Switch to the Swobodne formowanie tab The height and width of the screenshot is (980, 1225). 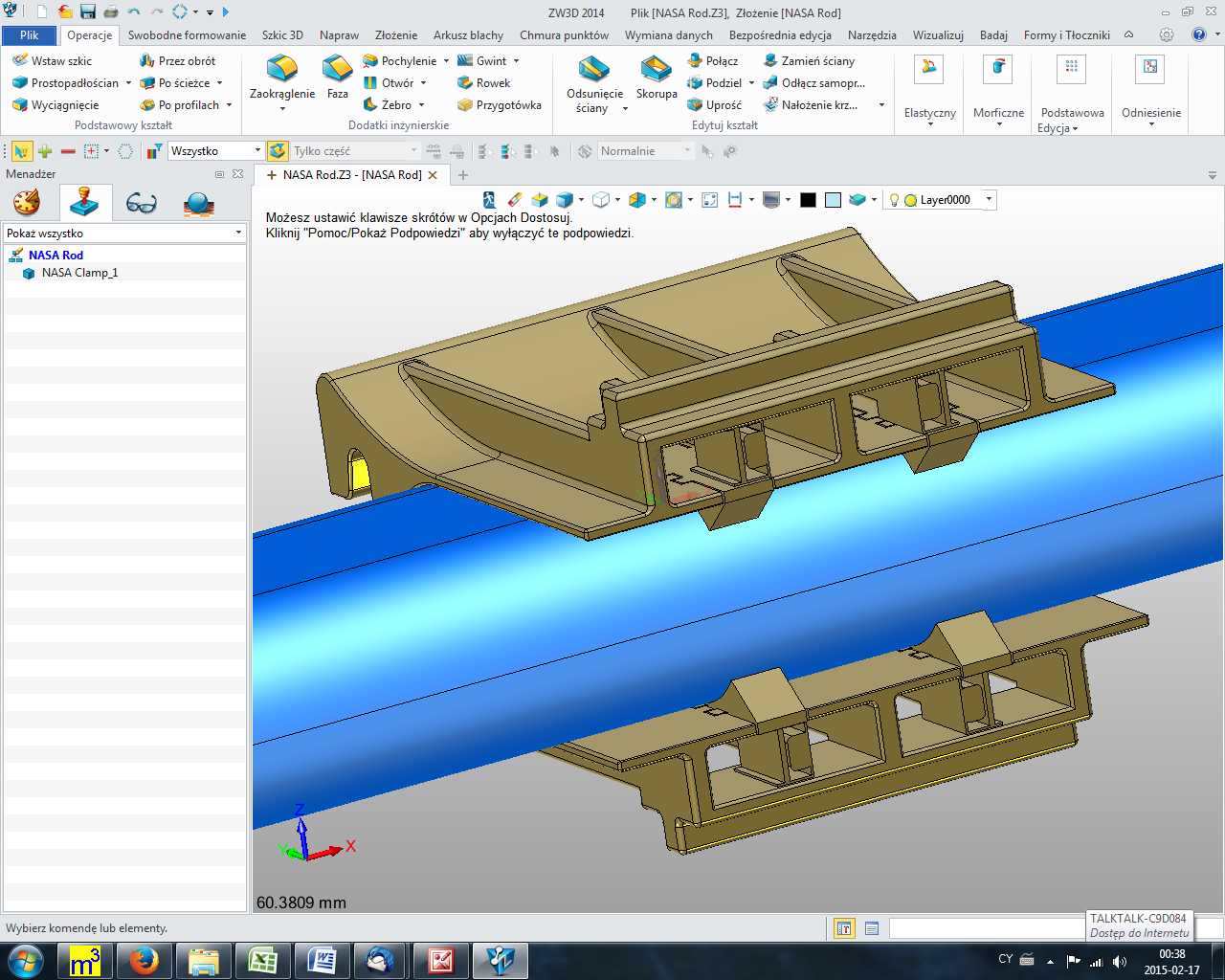click(187, 34)
